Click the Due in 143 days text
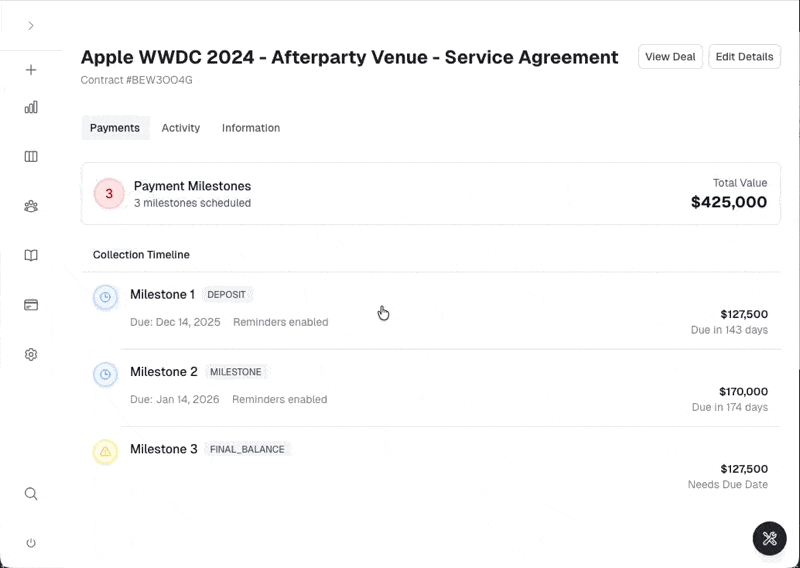 tap(729, 330)
